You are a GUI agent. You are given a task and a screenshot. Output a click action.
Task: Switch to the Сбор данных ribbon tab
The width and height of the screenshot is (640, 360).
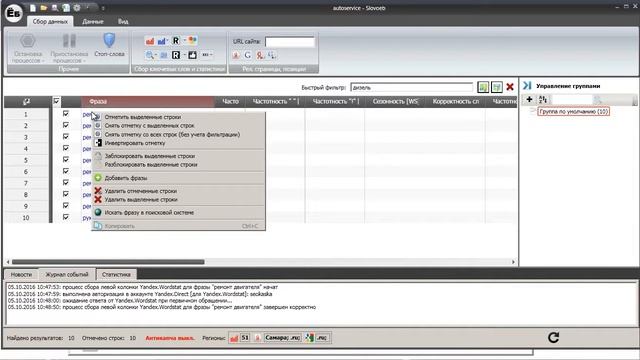pyautogui.click(x=50, y=21)
